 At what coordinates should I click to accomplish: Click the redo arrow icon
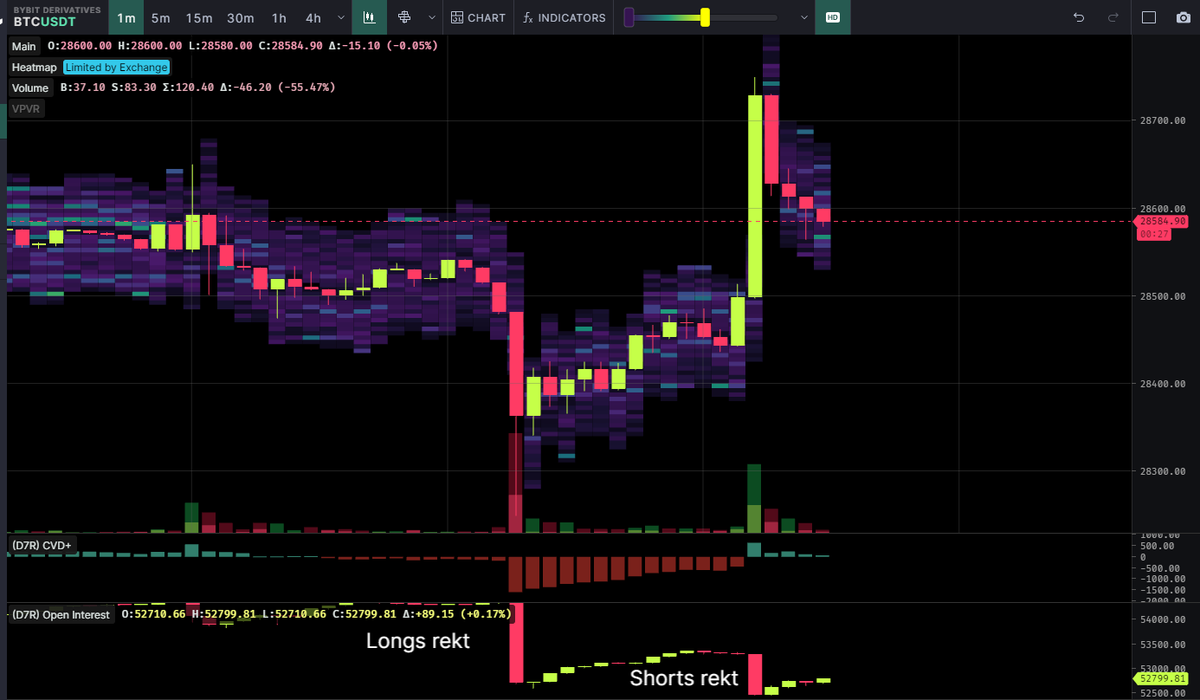[x=1113, y=18]
